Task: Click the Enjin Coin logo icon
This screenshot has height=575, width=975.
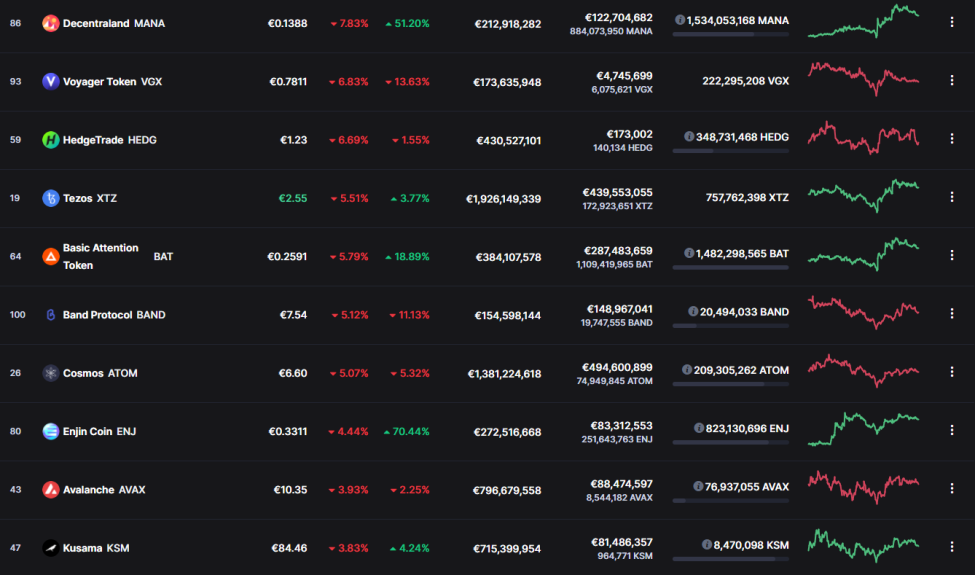Action: pyautogui.click(x=50, y=431)
